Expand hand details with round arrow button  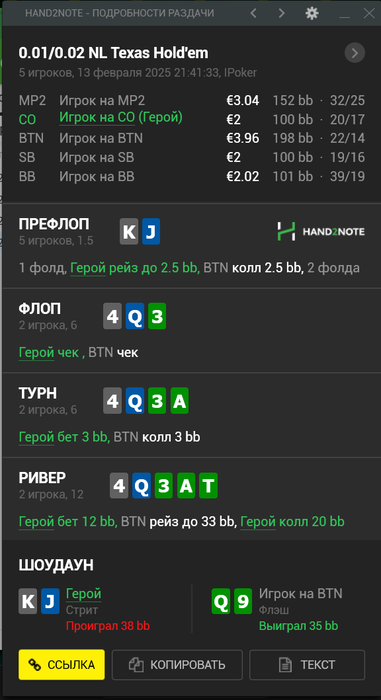pyautogui.click(x=355, y=54)
